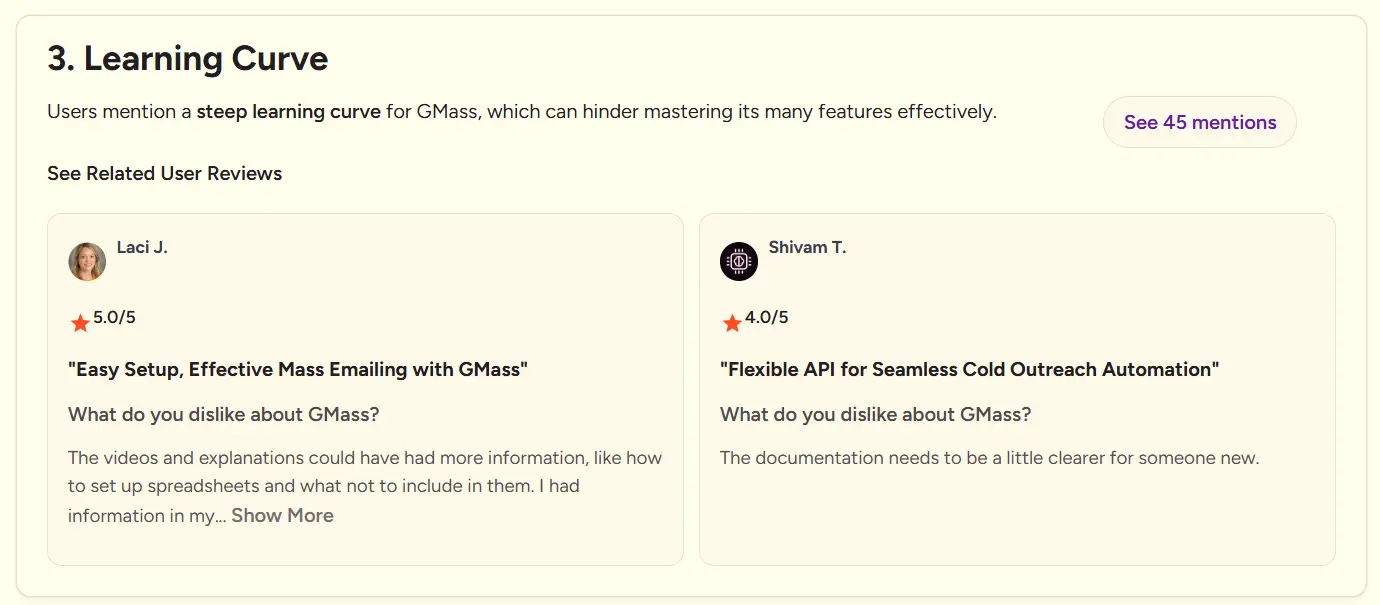The image size is (1380, 605).
Task: Click the 4.0/5 rating text
Action: click(766, 318)
